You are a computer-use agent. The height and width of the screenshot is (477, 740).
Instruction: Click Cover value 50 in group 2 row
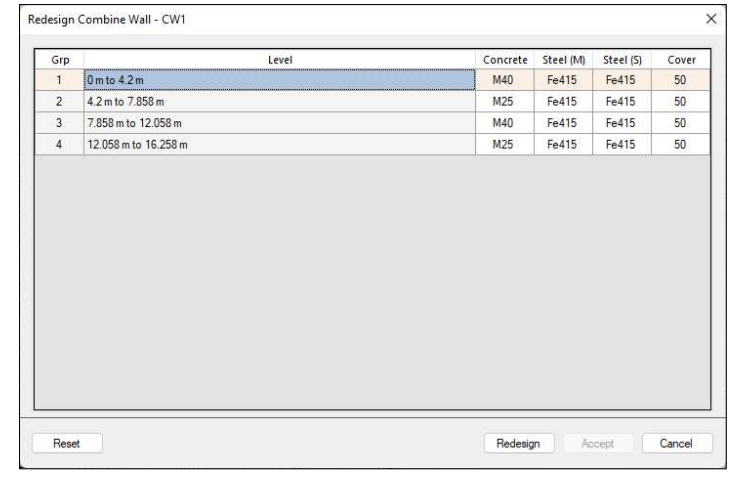[x=681, y=101]
